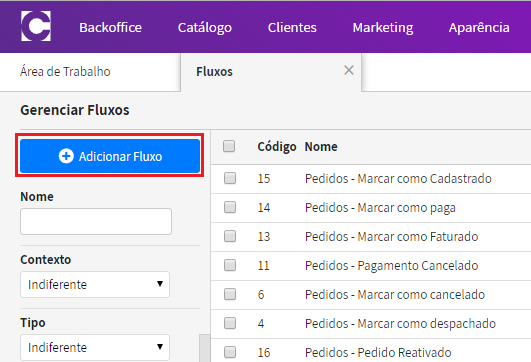Click the Adicionar Fluxo button
This screenshot has width=531, height=362.
click(110, 156)
